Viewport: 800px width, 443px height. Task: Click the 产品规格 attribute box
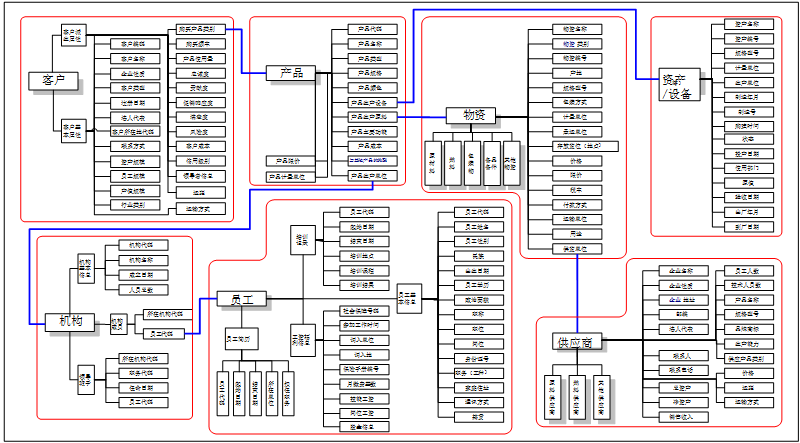[x=372, y=73]
